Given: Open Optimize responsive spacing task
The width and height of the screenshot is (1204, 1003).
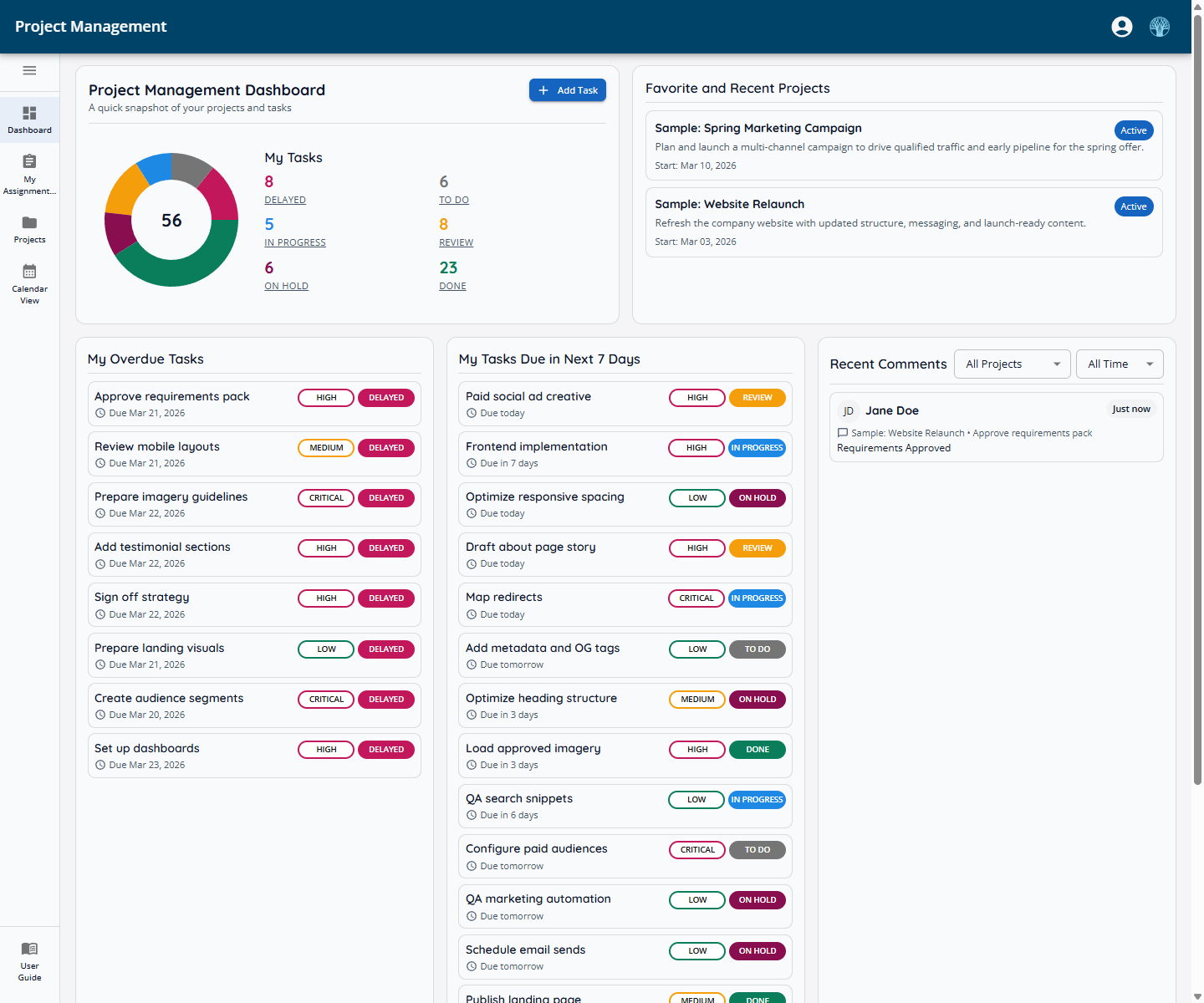Looking at the screenshot, I should tap(625, 504).
